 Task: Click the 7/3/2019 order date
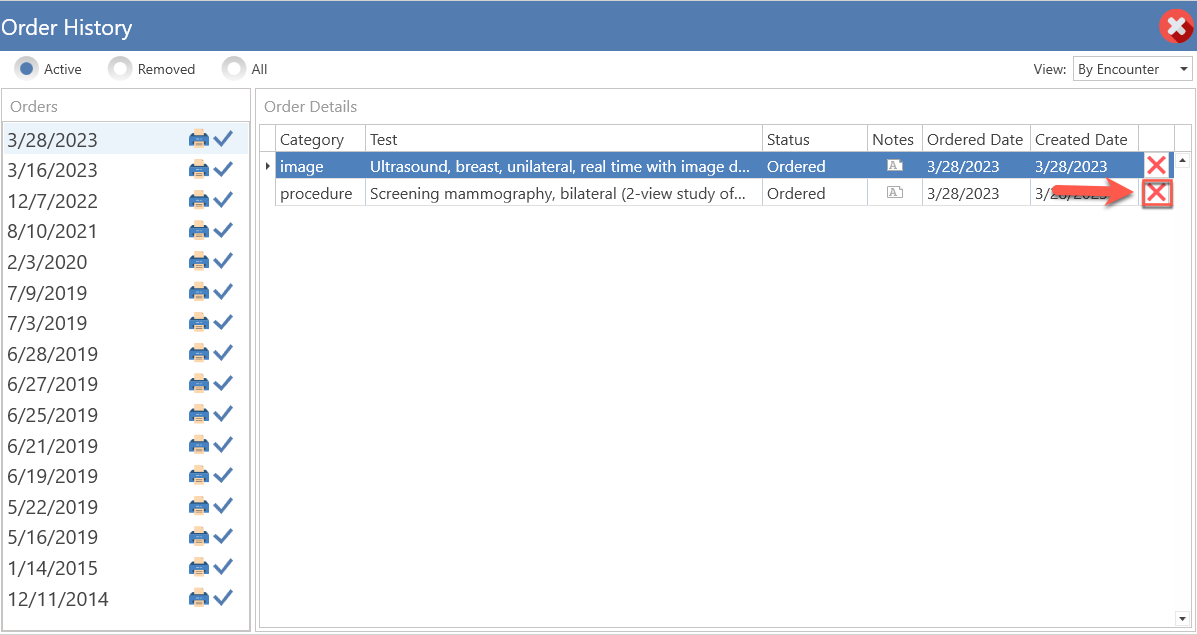coord(47,323)
